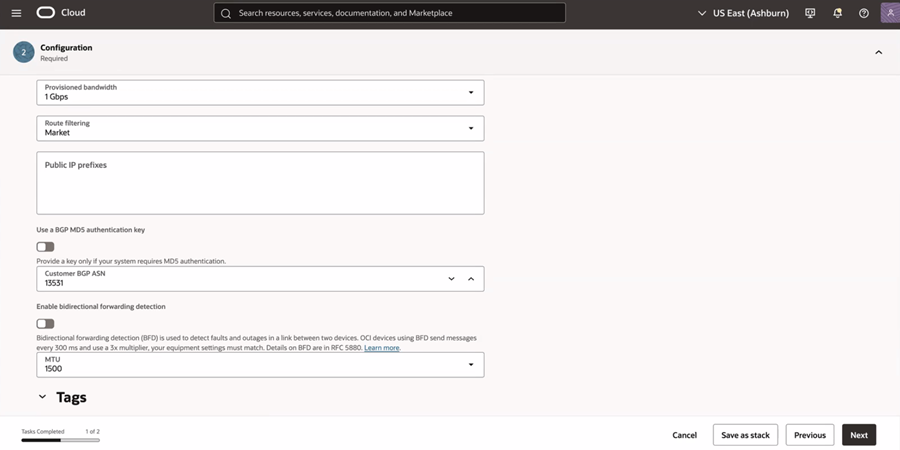The height and width of the screenshot is (450, 900).
Task: Click the Next button
Action: coord(859,435)
